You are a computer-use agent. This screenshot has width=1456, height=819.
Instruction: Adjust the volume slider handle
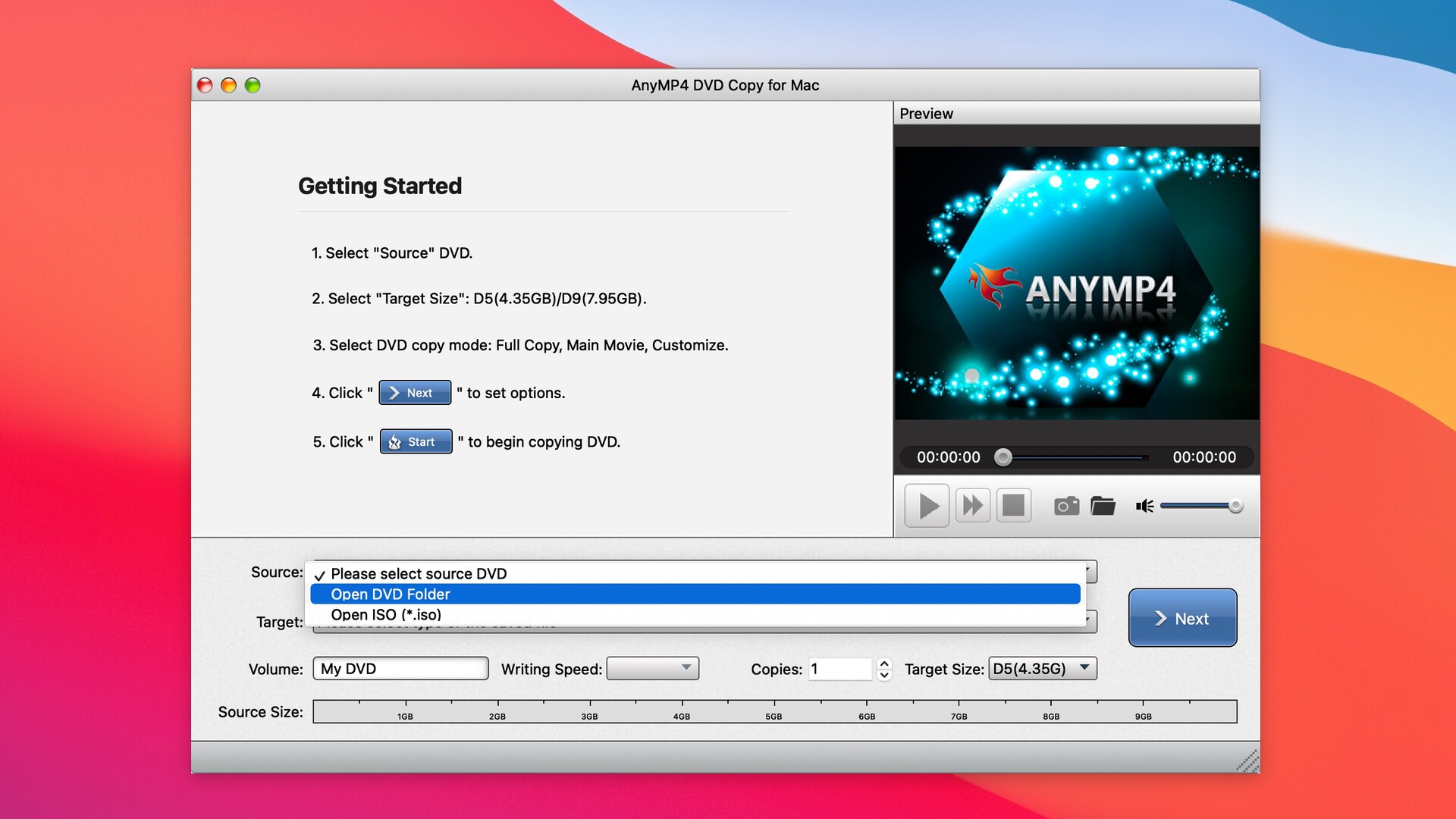[x=1235, y=506]
